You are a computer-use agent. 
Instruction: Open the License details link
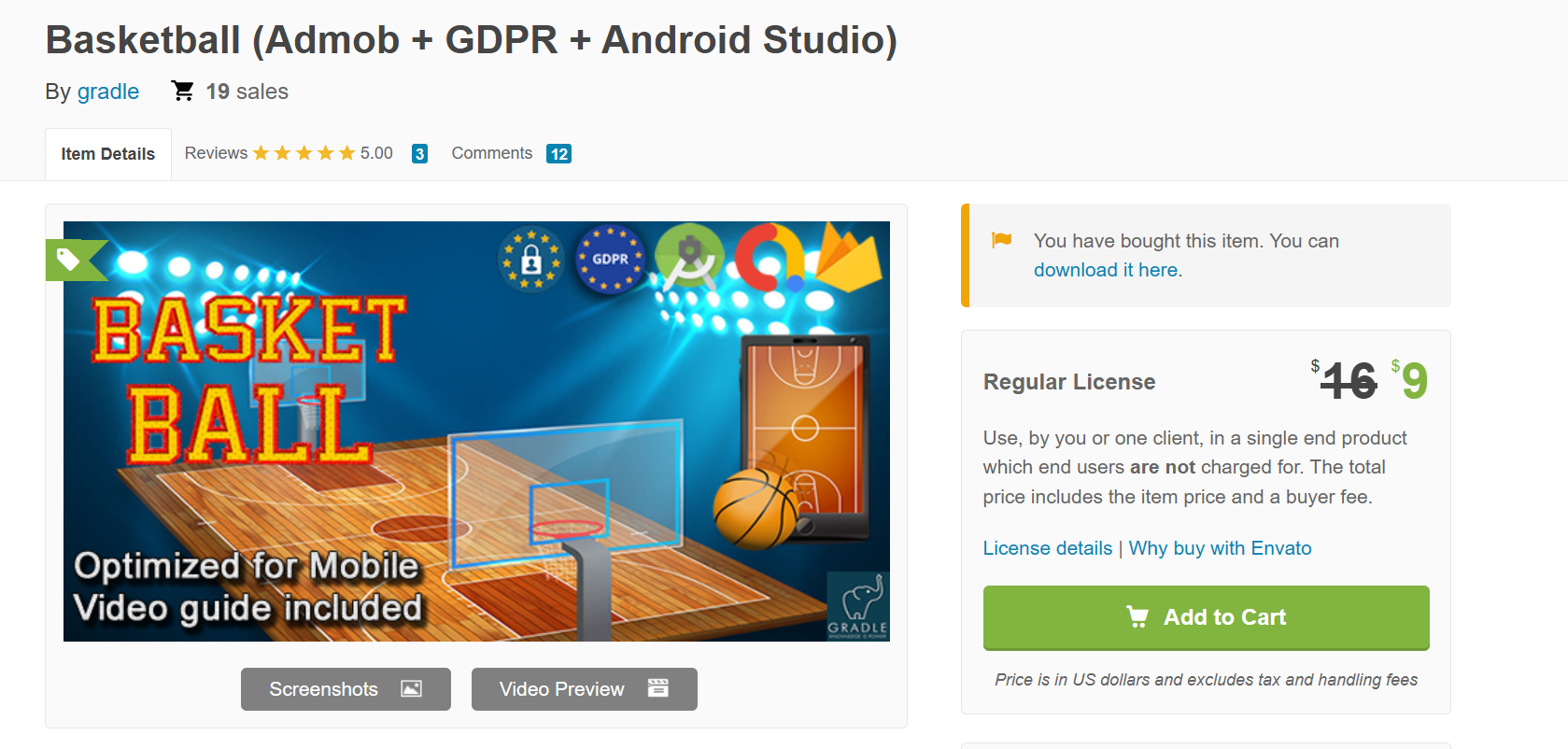tap(1047, 548)
